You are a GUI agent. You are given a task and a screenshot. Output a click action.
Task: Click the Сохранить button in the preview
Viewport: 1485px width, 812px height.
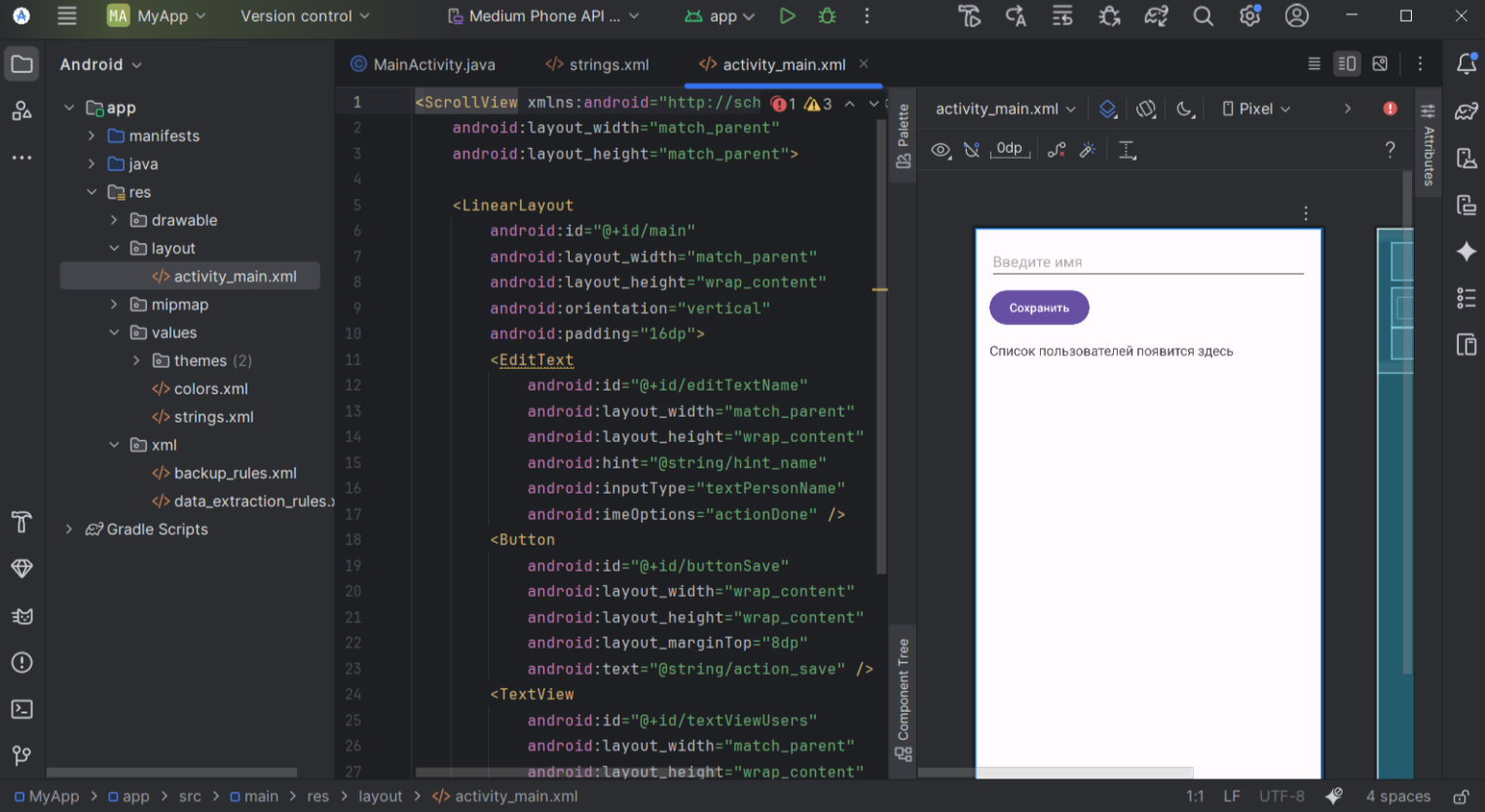coord(1039,308)
